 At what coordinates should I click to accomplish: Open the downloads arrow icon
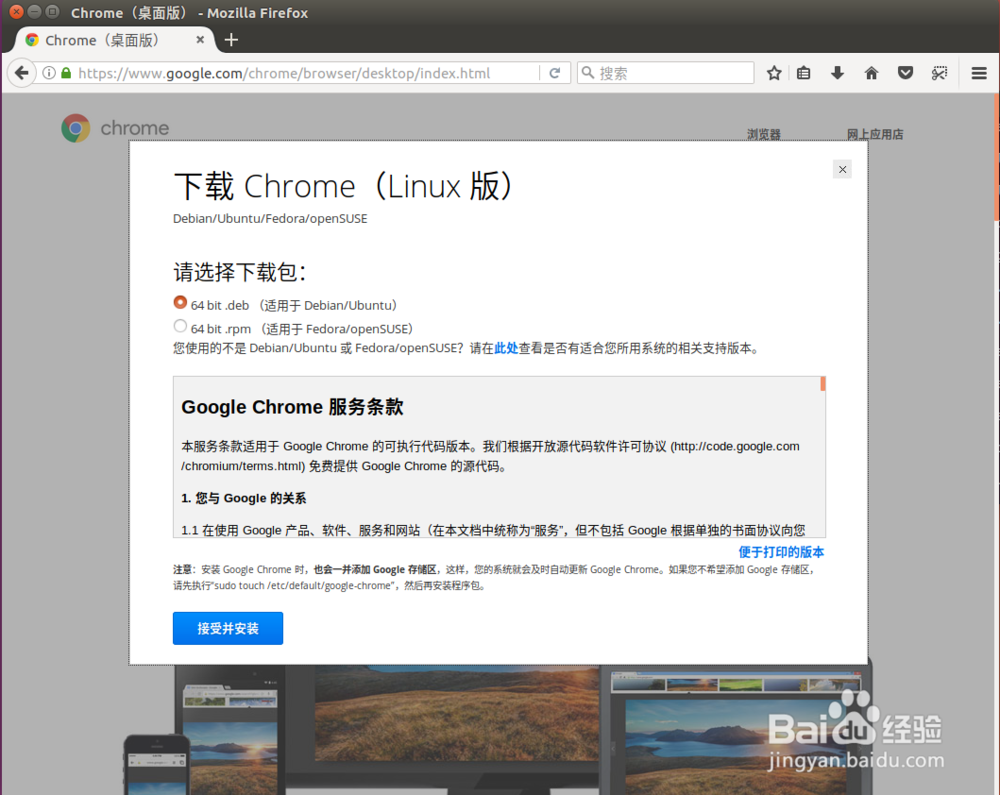tap(837, 72)
